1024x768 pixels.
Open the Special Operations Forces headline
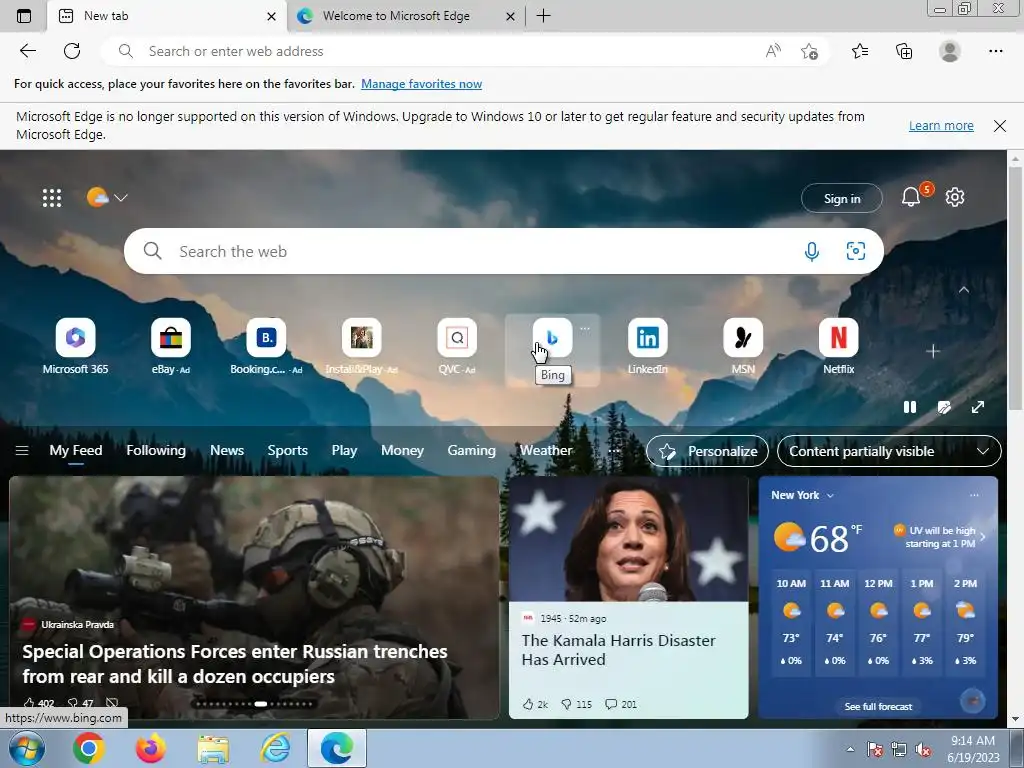click(235, 664)
